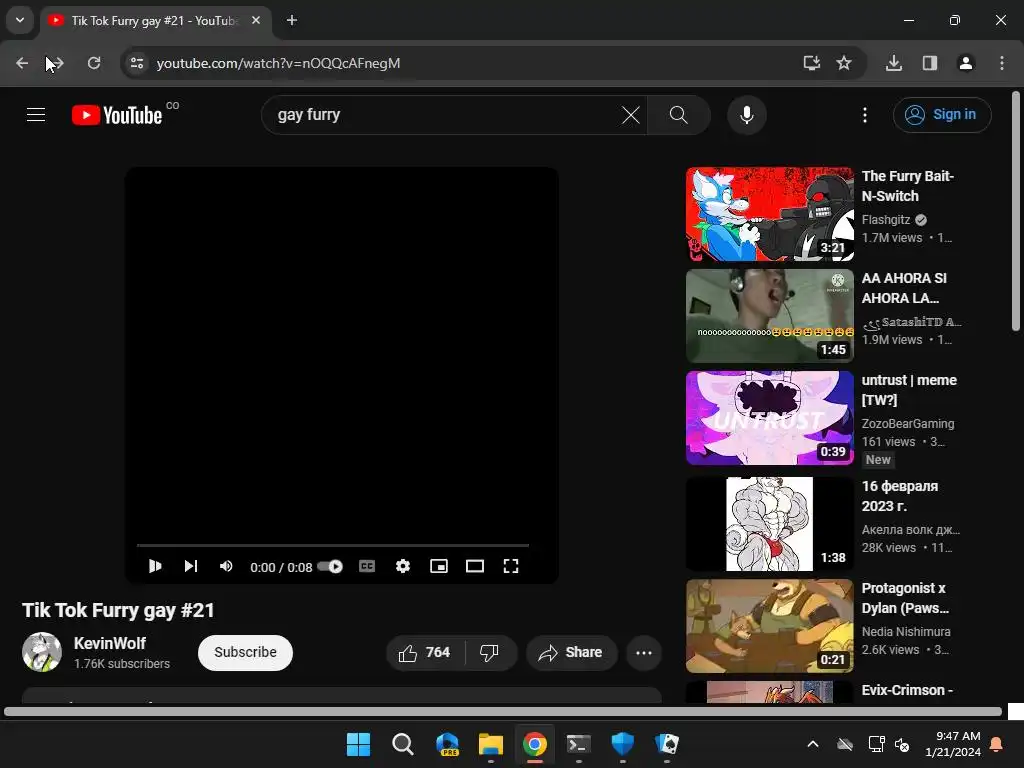1024x768 pixels.
Task: Open the clock showing 9:47 AM
Action: pos(953,744)
